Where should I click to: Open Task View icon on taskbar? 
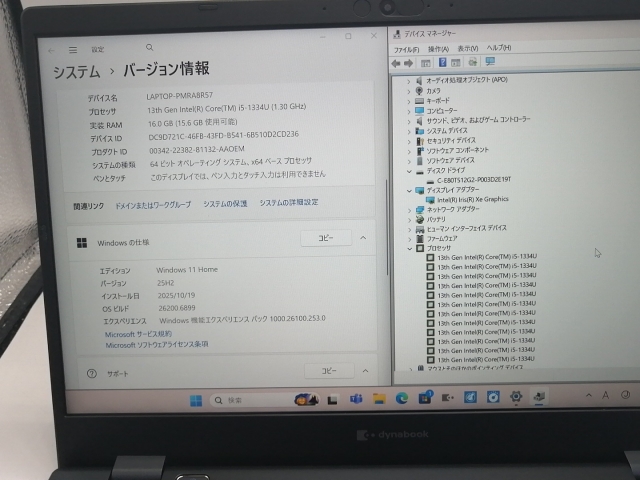tap(332, 400)
